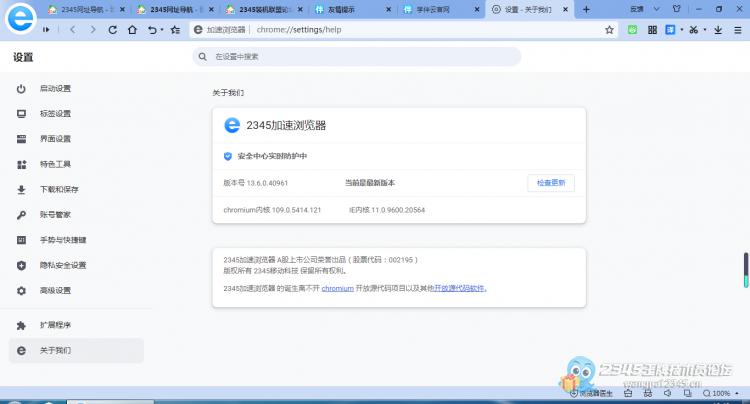Click the binoculars status bar icon
The image size is (750, 404).
click(648, 393)
